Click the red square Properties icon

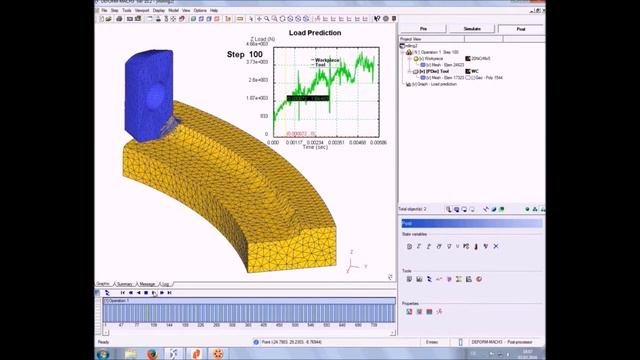(x=429, y=312)
